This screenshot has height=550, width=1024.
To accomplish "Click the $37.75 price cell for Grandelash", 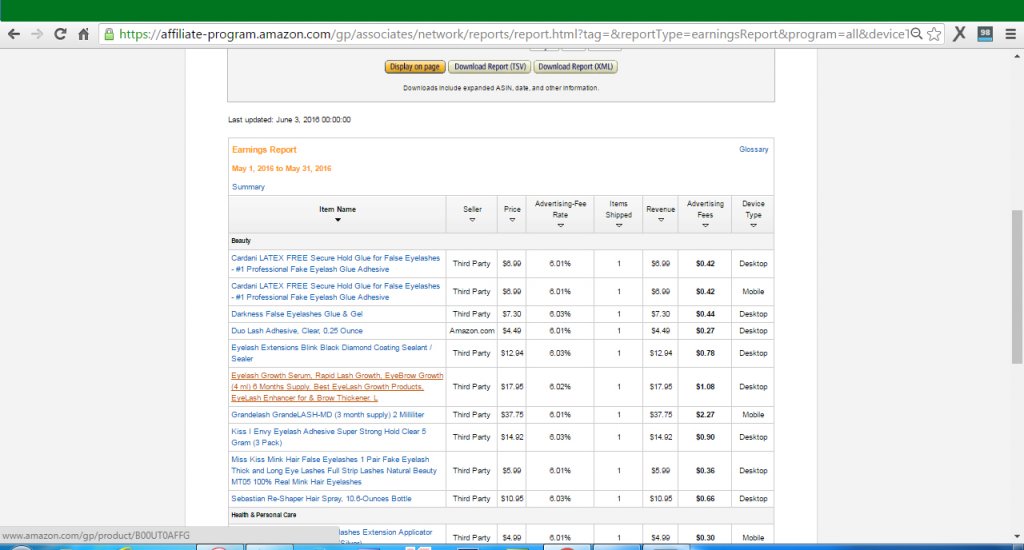I will coord(512,415).
